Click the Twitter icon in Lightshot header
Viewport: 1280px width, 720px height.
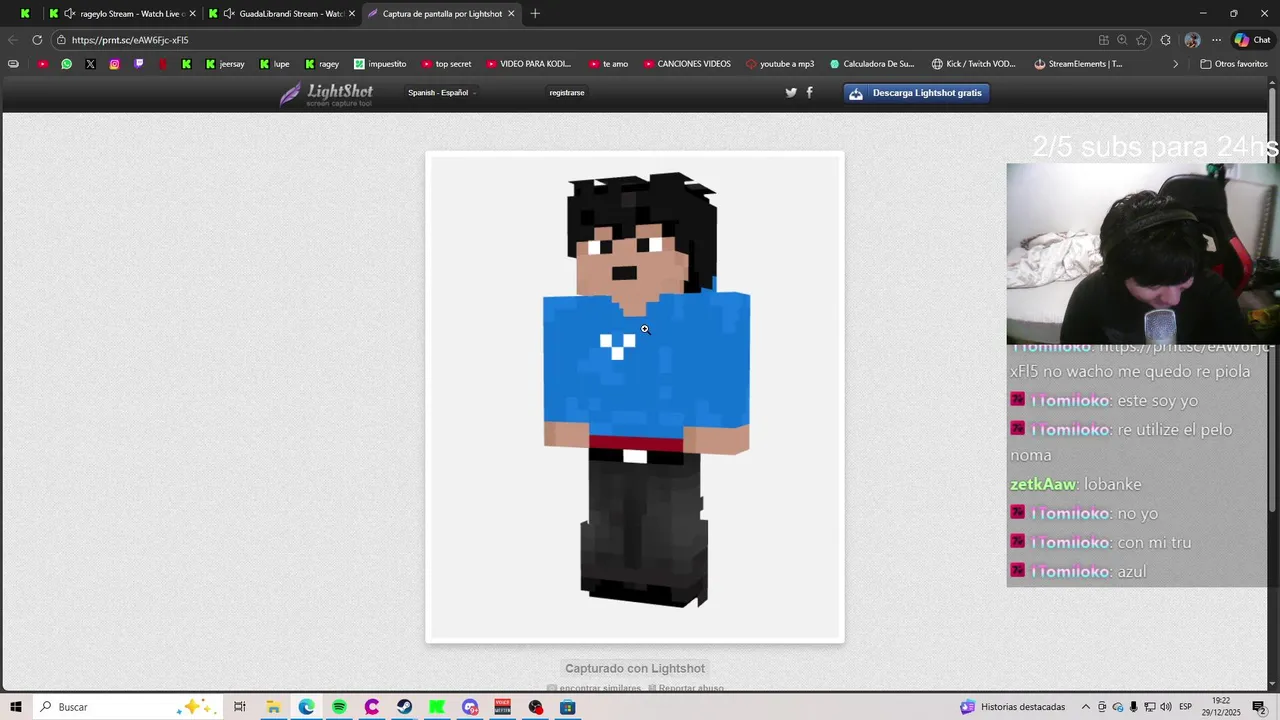coord(791,92)
